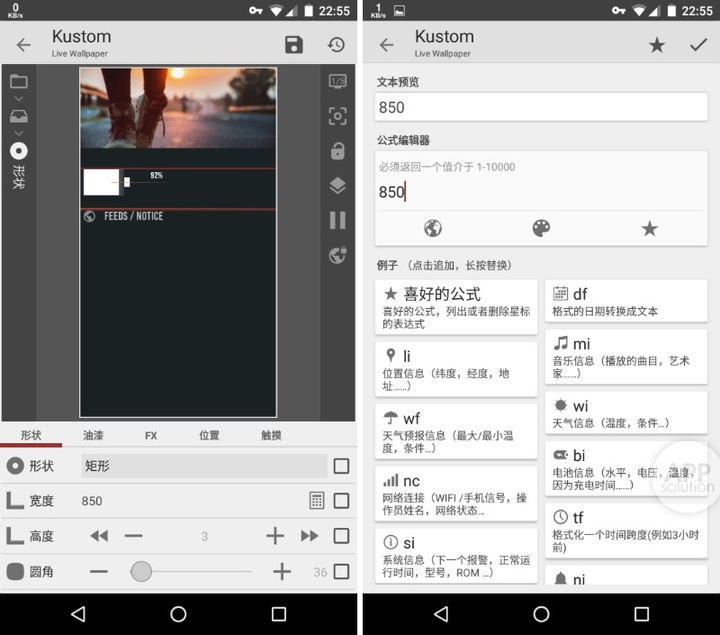Screen dimensions: 720x635
Task: Tick the checkbox in 高度 row
Action: pyautogui.click(x=341, y=536)
